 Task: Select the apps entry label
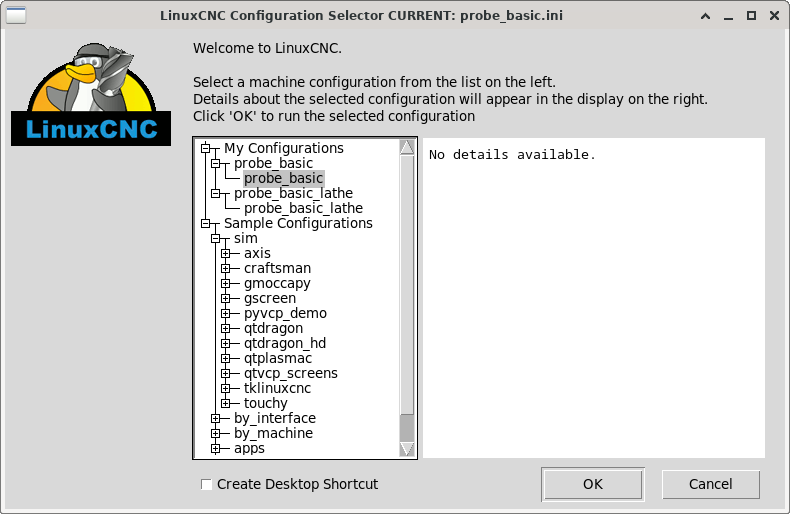(x=249, y=448)
